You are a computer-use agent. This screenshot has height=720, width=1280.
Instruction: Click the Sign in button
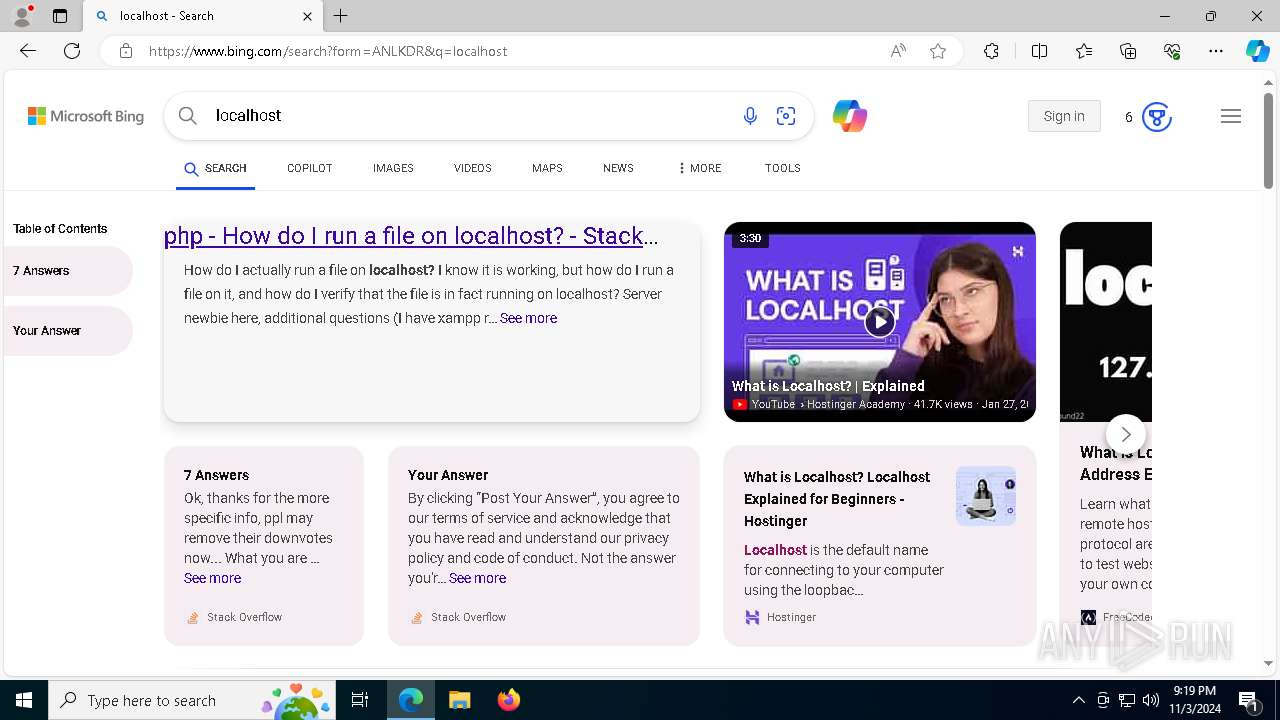(1064, 116)
